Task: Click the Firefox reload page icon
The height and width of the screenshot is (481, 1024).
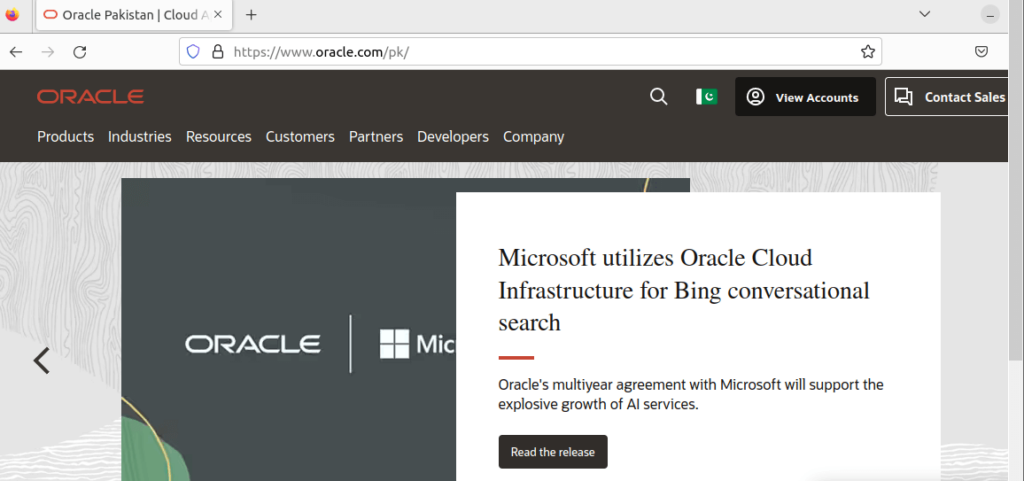Action: click(80, 52)
